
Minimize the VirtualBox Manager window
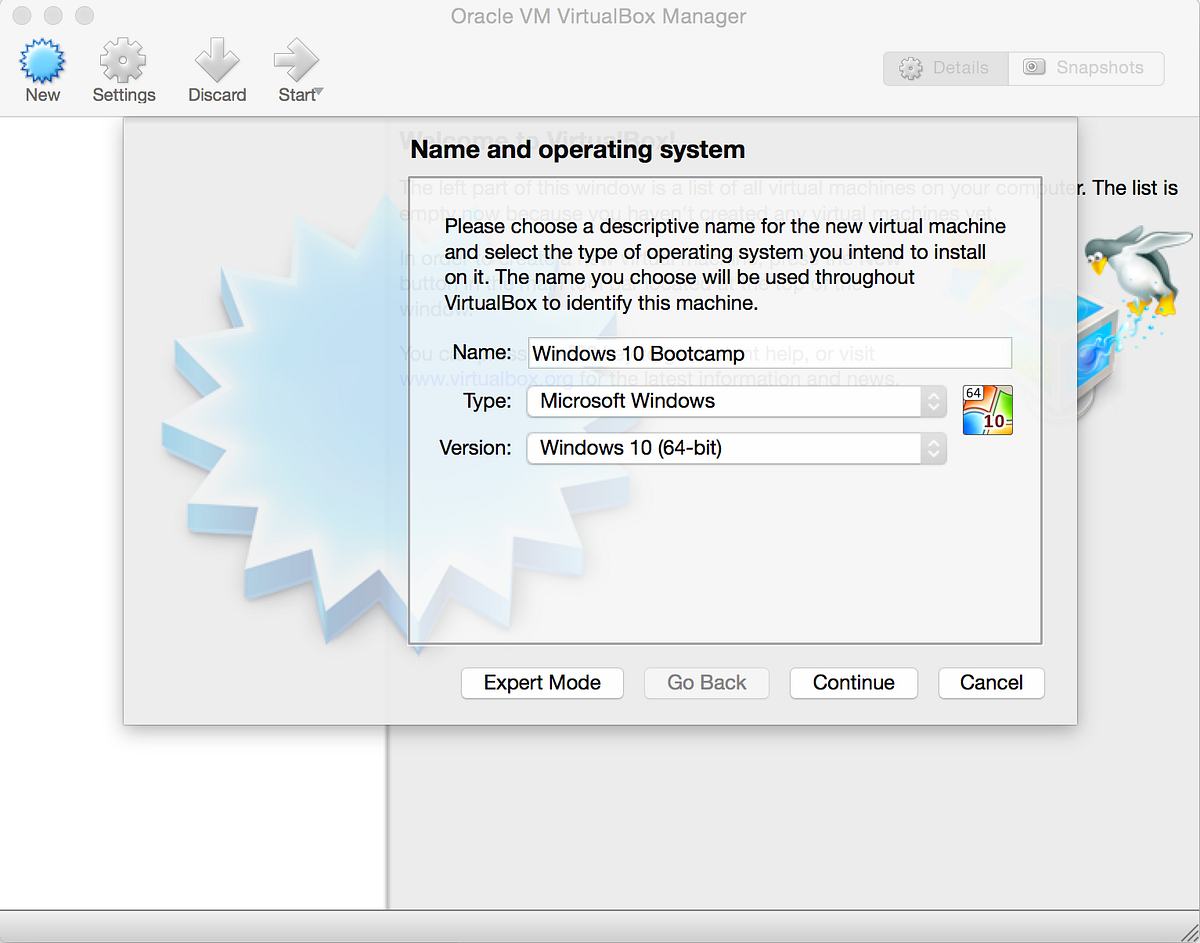coord(53,16)
